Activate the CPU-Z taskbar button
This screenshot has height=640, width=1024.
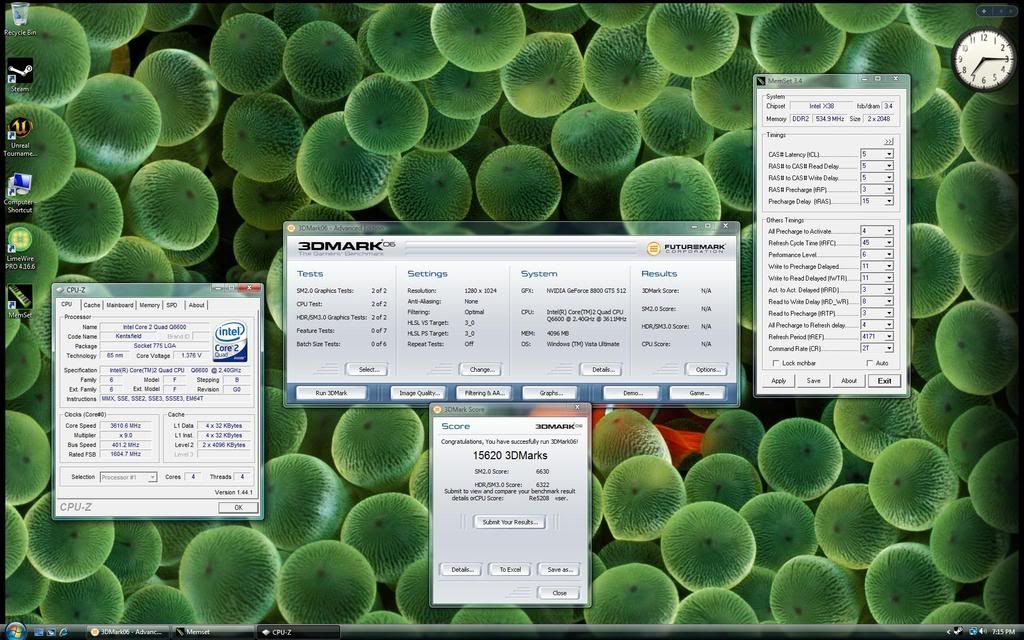[x=298, y=632]
